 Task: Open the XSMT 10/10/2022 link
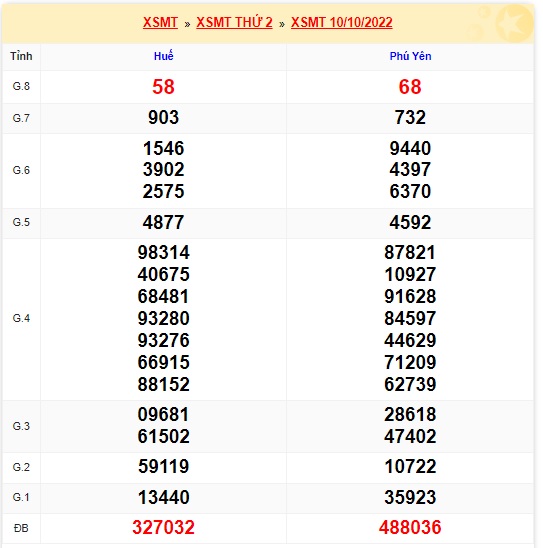pyautogui.click(x=342, y=22)
